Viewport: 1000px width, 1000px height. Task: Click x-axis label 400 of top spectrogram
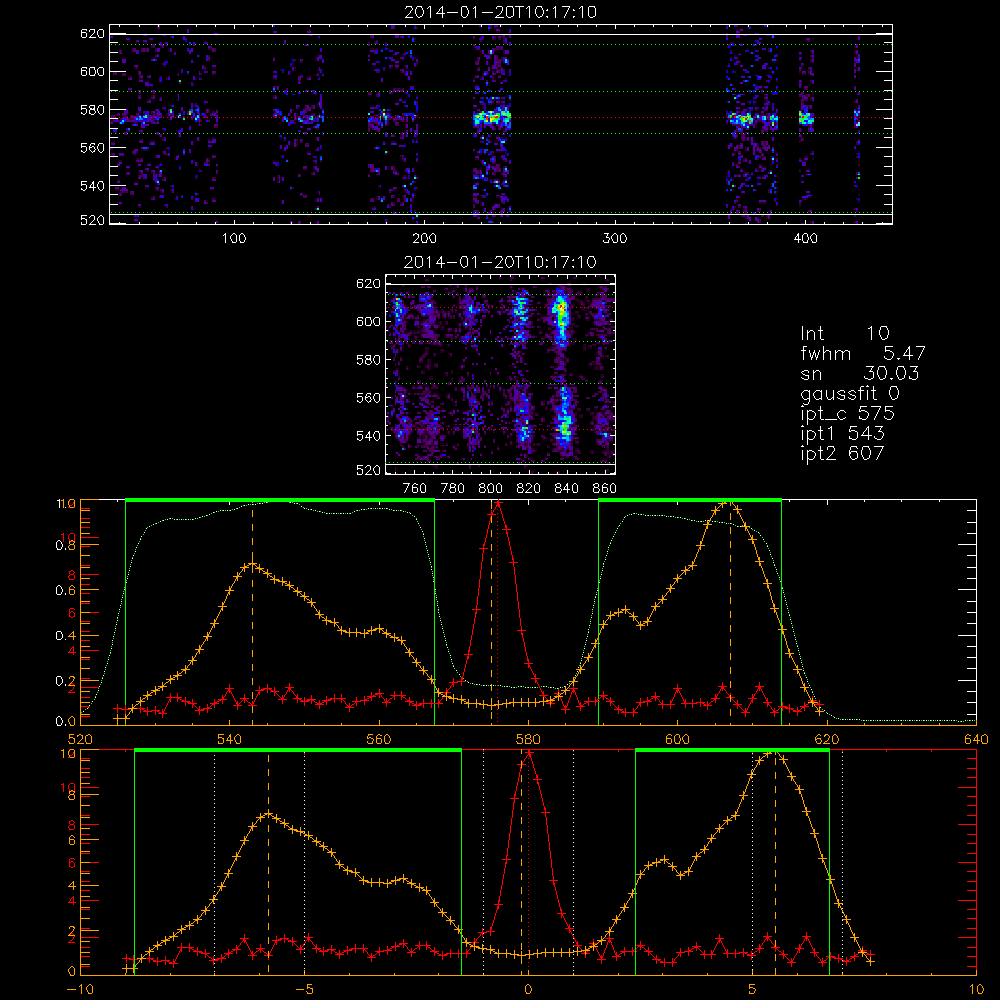click(805, 239)
